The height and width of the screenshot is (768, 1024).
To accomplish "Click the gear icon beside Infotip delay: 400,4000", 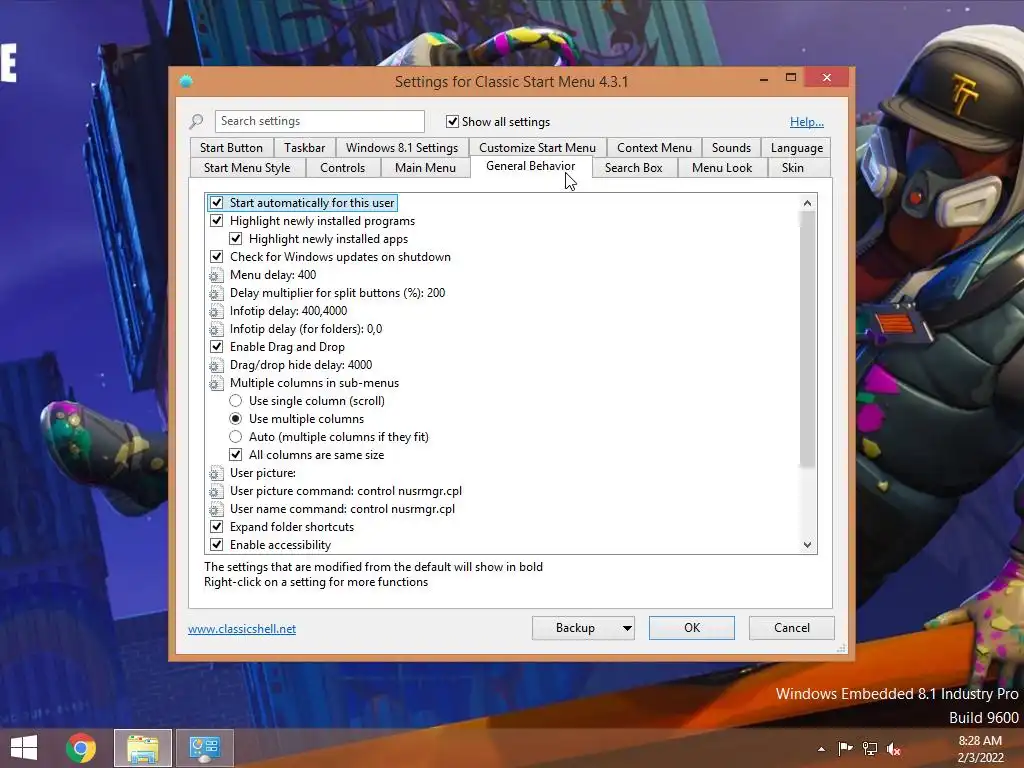I will pos(216,312).
